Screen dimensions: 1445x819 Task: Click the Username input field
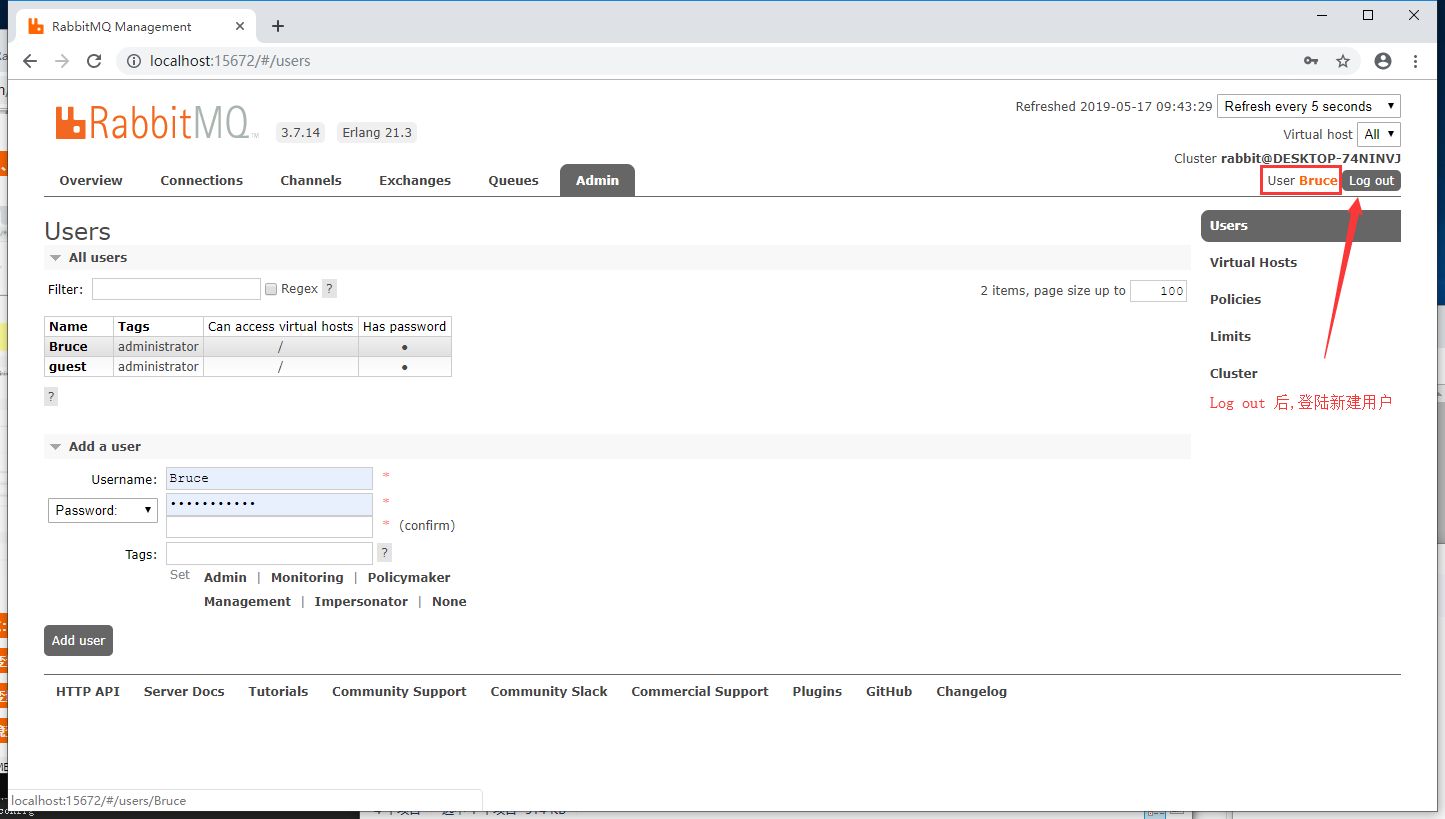click(269, 478)
